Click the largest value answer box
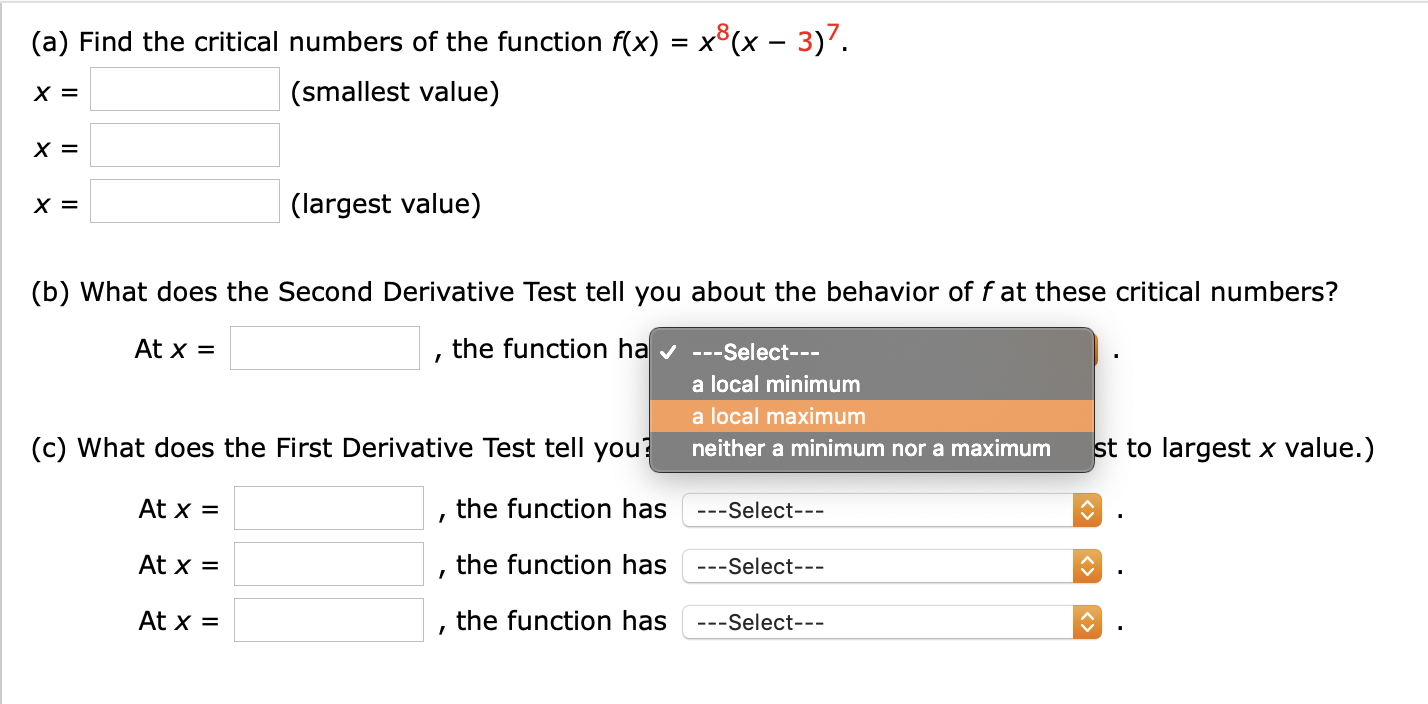Screen dimensions: 1428x704 point(184,201)
